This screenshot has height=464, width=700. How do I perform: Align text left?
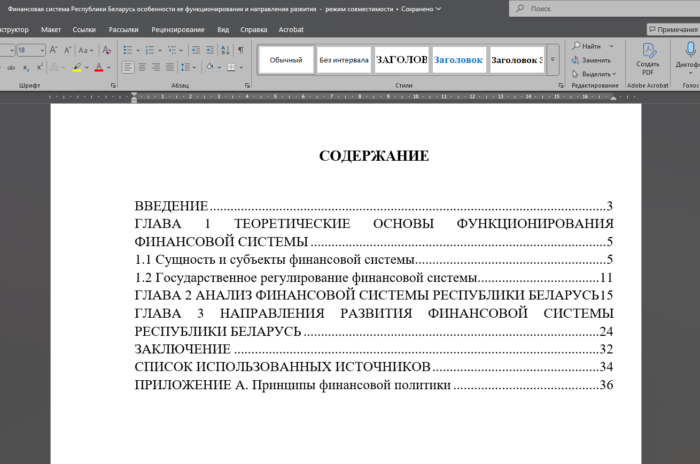point(128,67)
